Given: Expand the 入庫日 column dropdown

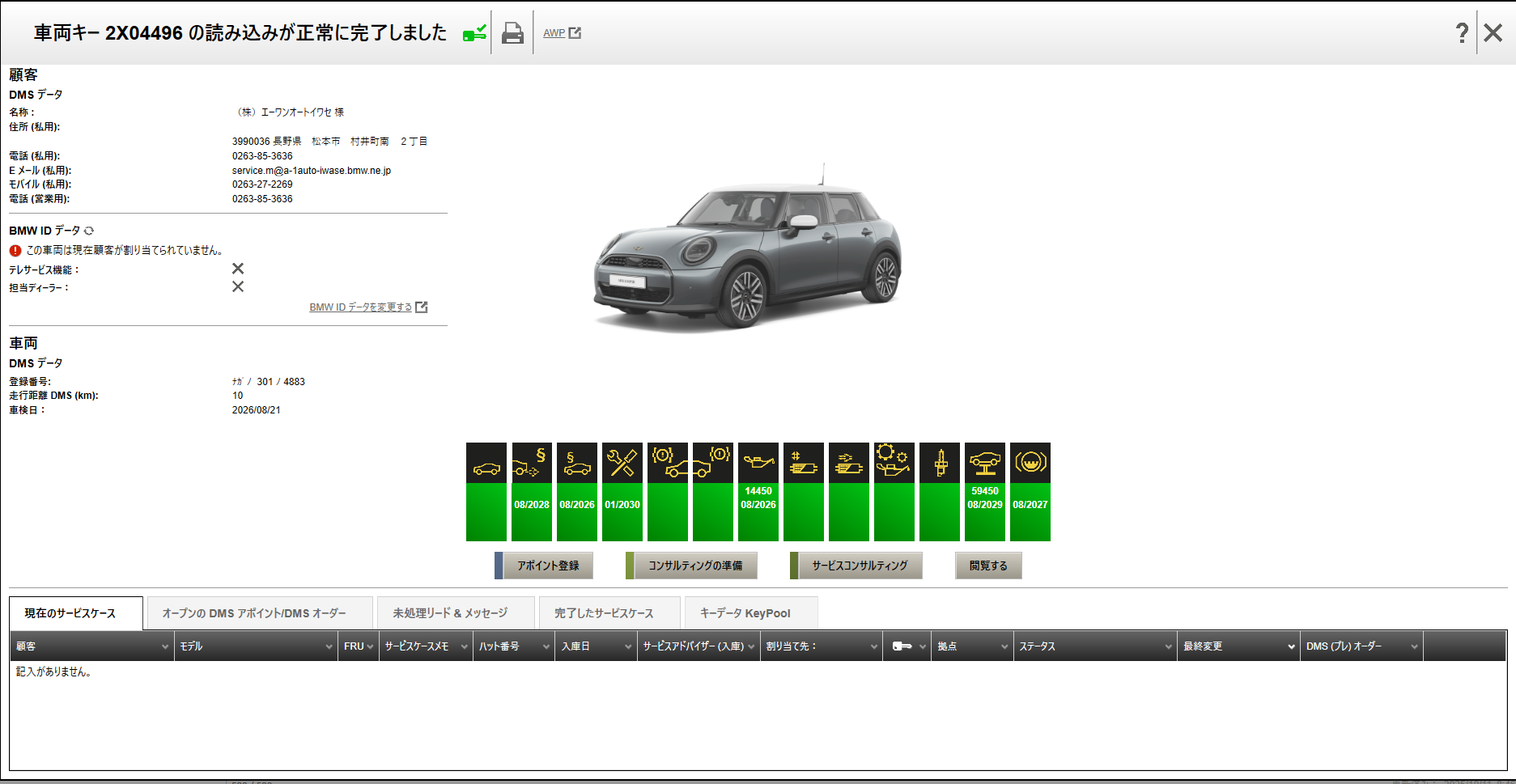Looking at the screenshot, I should pyautogui.click(x=627, y=646).
